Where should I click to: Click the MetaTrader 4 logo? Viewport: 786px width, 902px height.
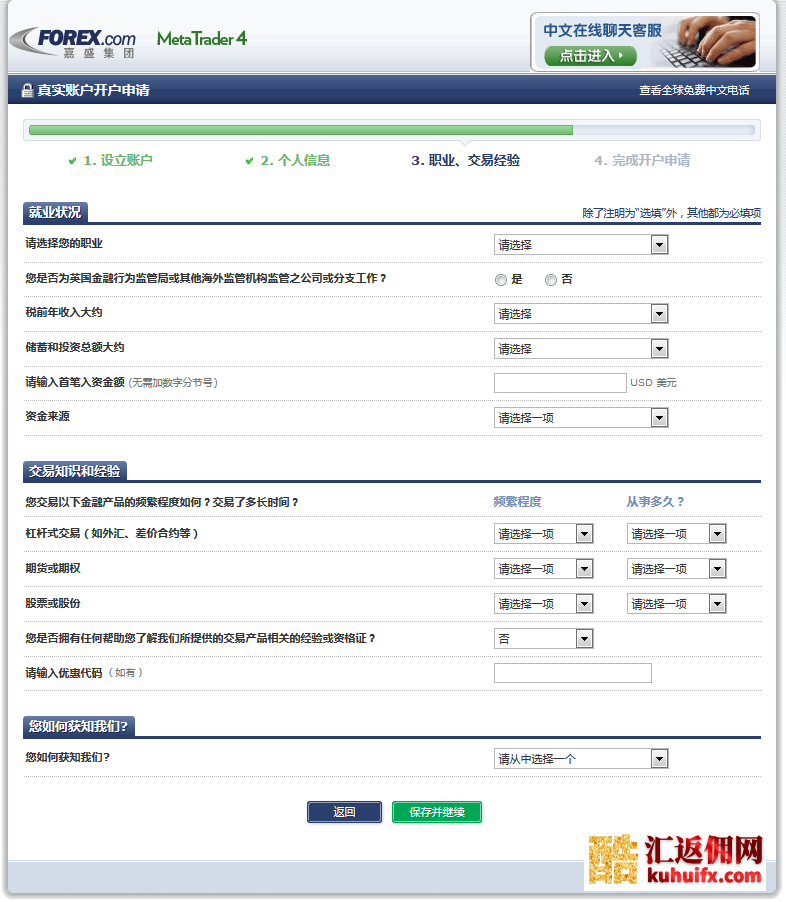click(201, 39)
